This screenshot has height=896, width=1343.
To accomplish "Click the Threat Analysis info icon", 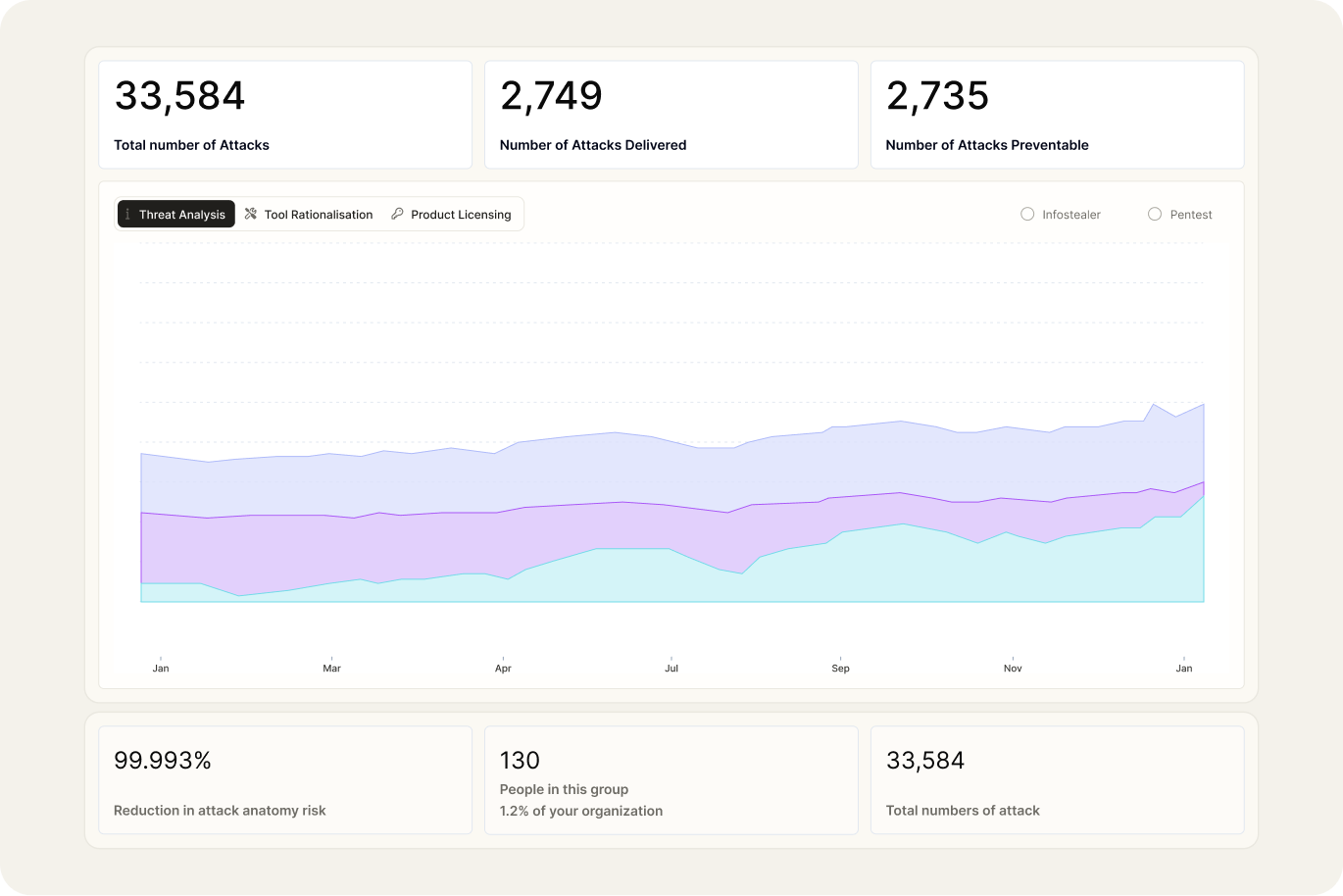I will click(127, 214).
